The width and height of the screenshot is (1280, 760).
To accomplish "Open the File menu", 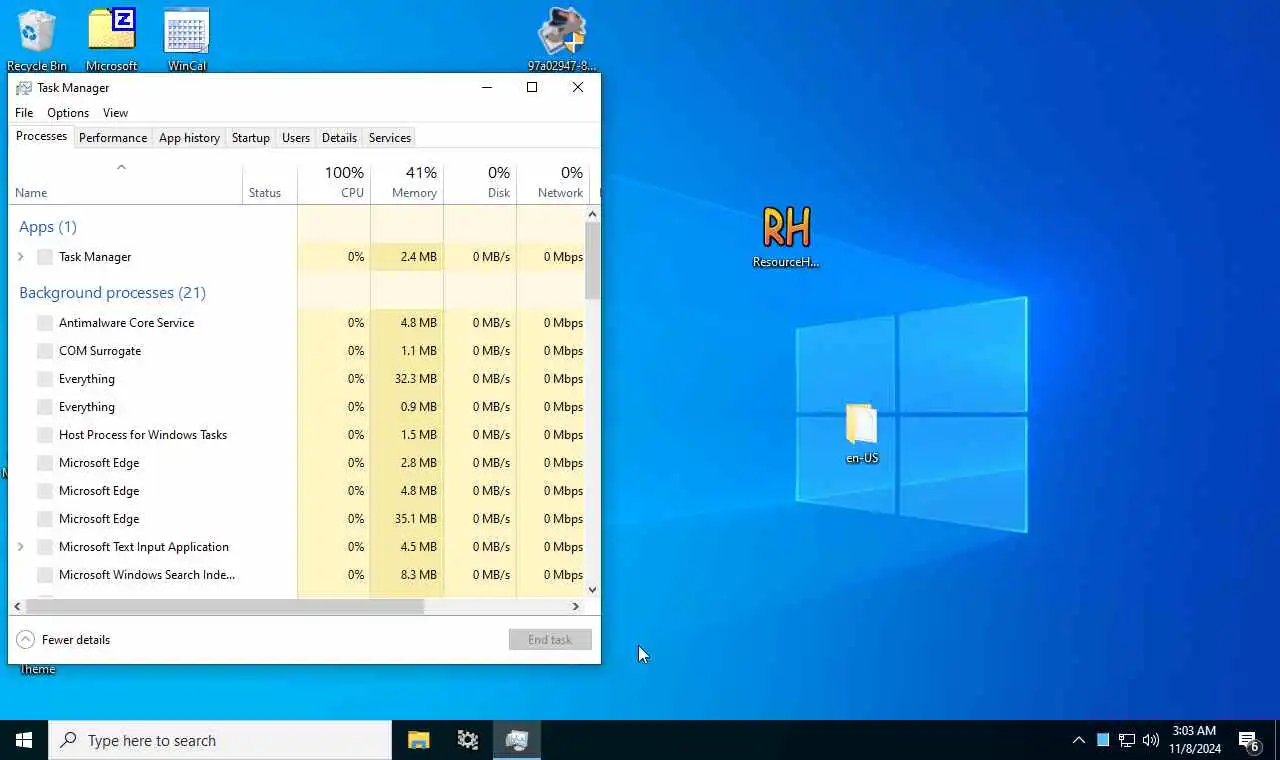I will pyautogui.click(x=24, y=113).
